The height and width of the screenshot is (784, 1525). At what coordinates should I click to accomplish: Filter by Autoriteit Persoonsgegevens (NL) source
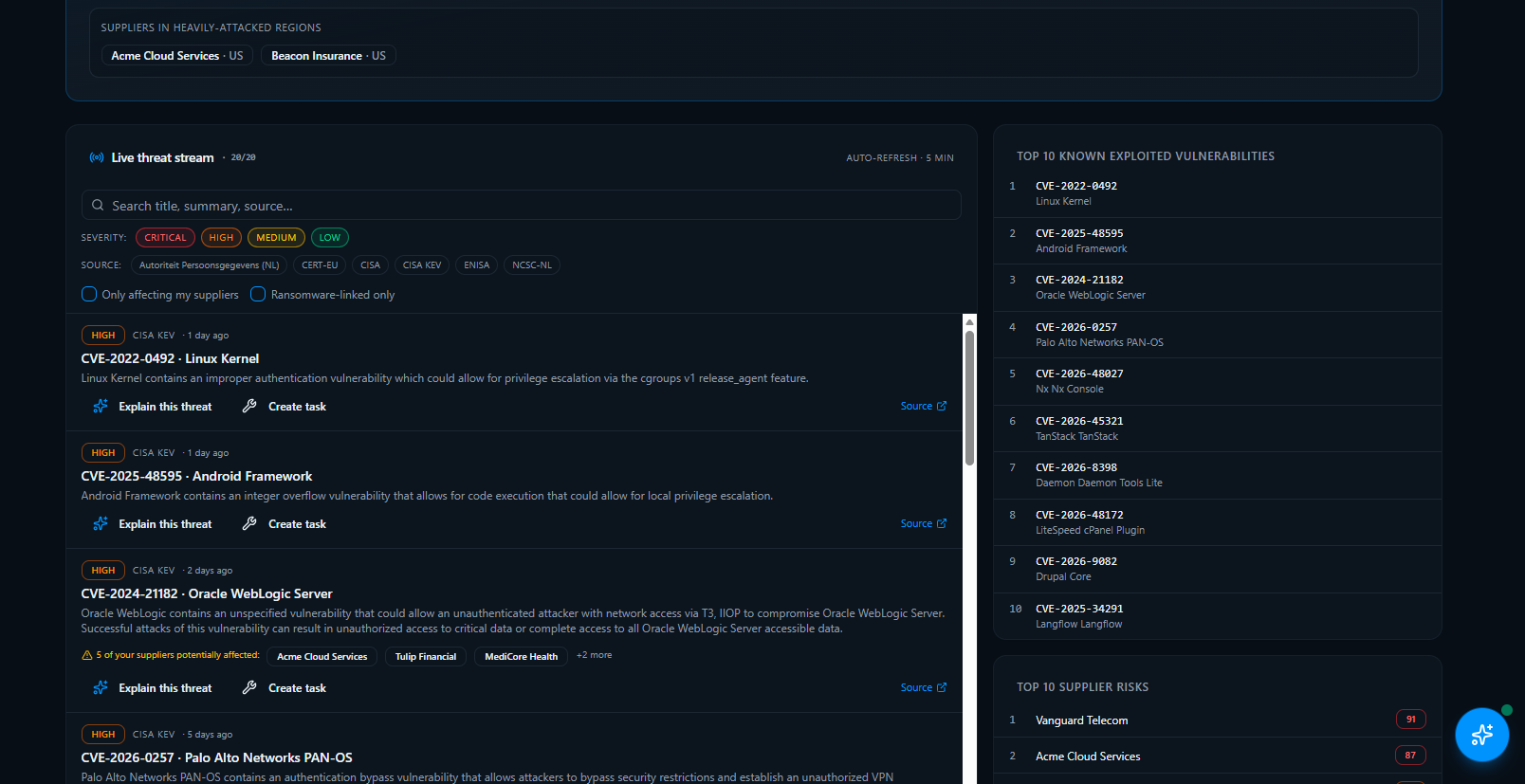210,265
